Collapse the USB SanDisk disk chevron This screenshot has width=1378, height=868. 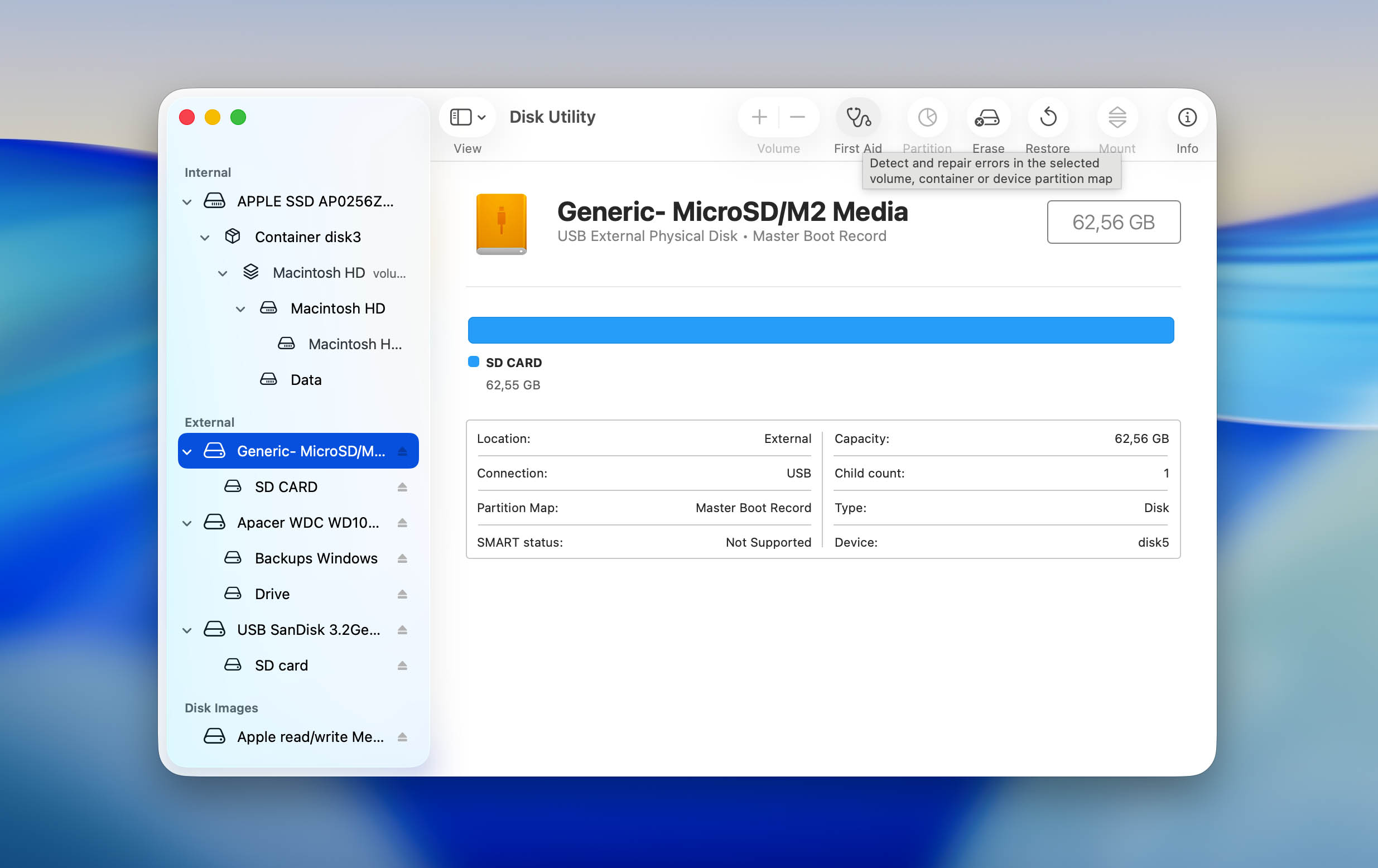(x=187, y=630)
